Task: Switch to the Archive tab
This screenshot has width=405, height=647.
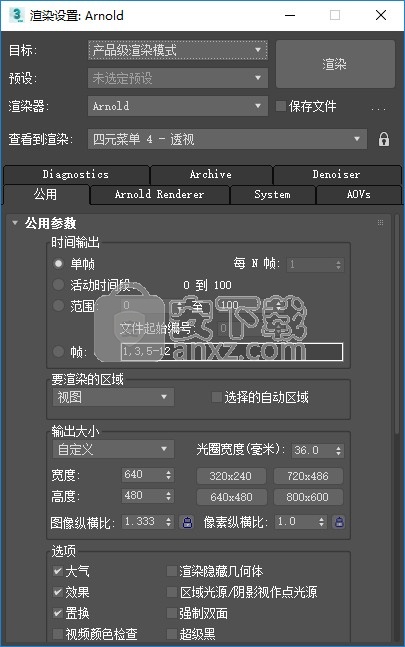Action: point(211,175)
